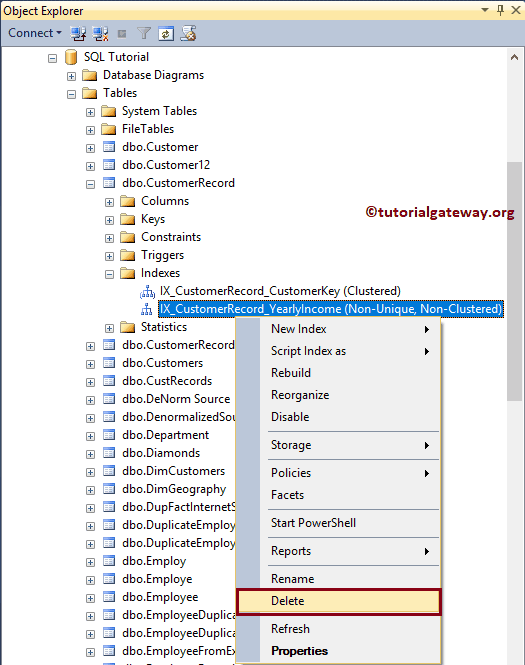The height and width of the screenshot is (665, 525).
Task: Select the dbo.Employ table
Action: pyautogui.click(x=154, y=562)
